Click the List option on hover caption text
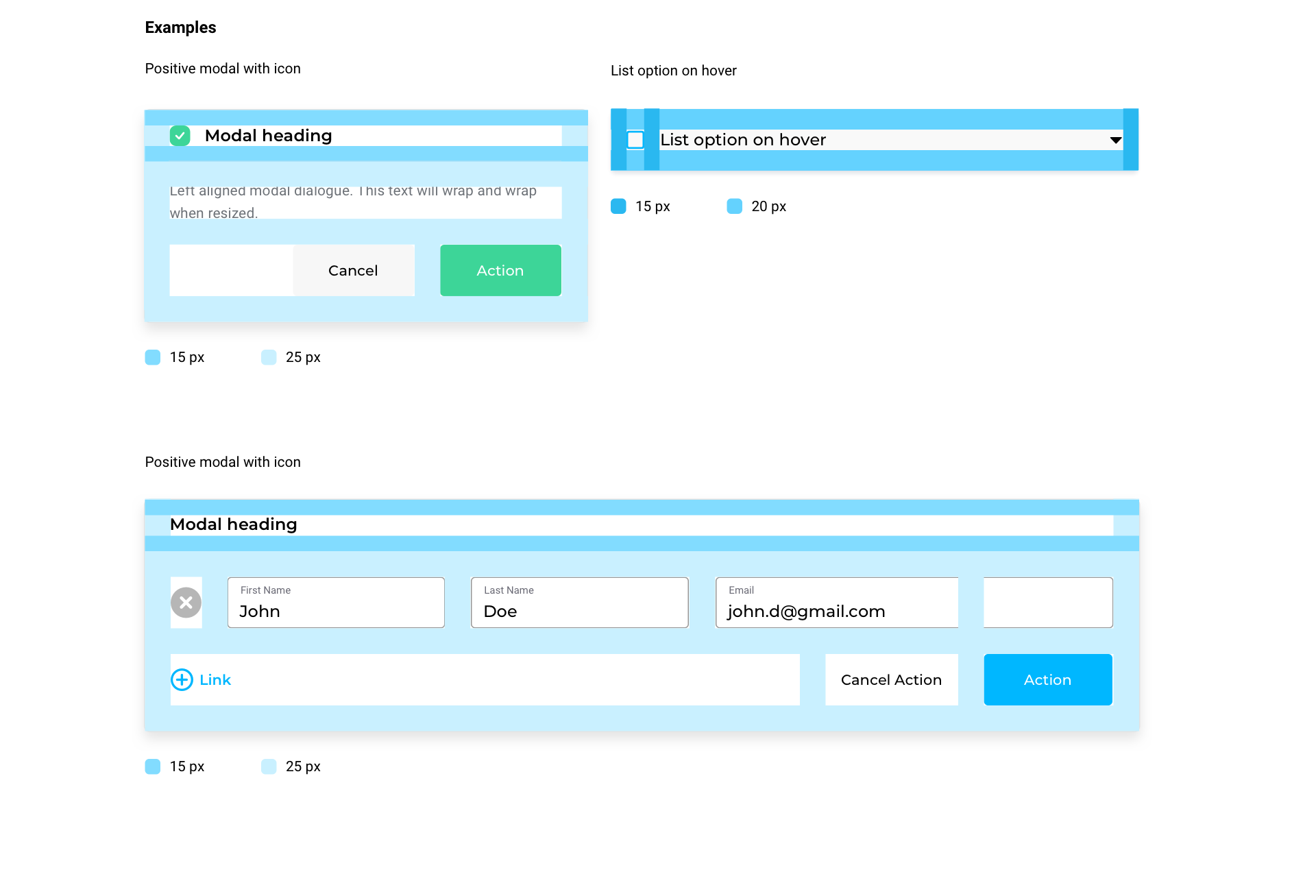1316x896 pixels. [x=673, y=71]
